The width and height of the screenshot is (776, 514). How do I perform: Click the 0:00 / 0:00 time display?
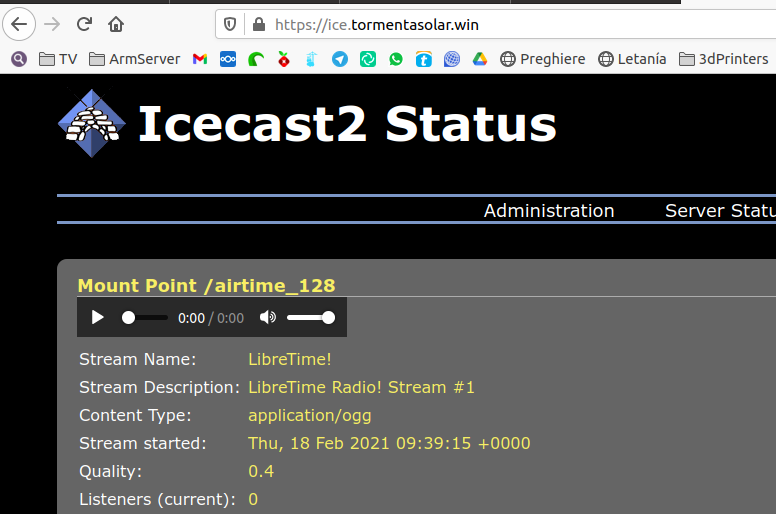[211, 318]
